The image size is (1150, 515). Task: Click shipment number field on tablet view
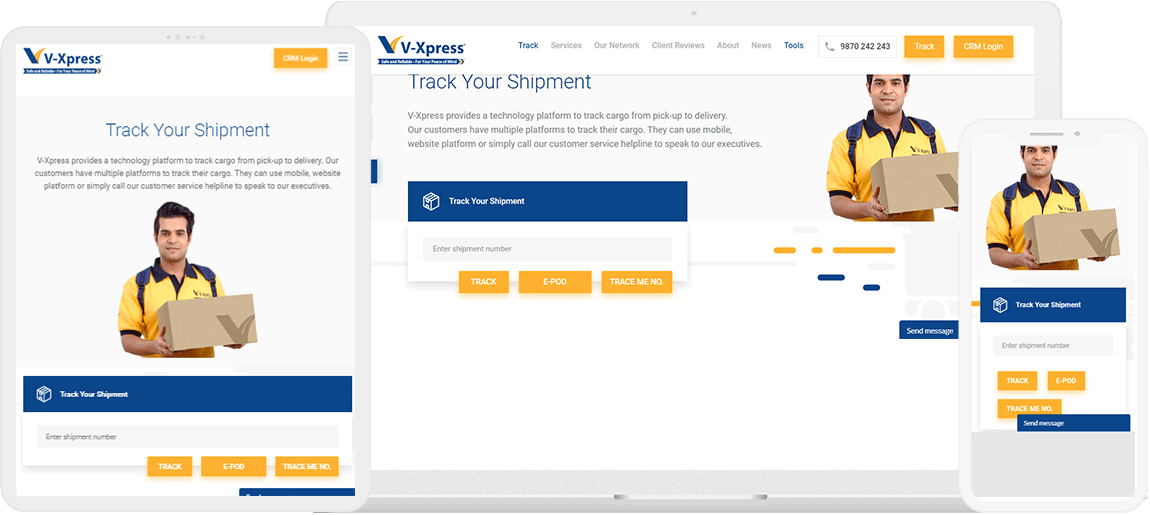point(188,437)
